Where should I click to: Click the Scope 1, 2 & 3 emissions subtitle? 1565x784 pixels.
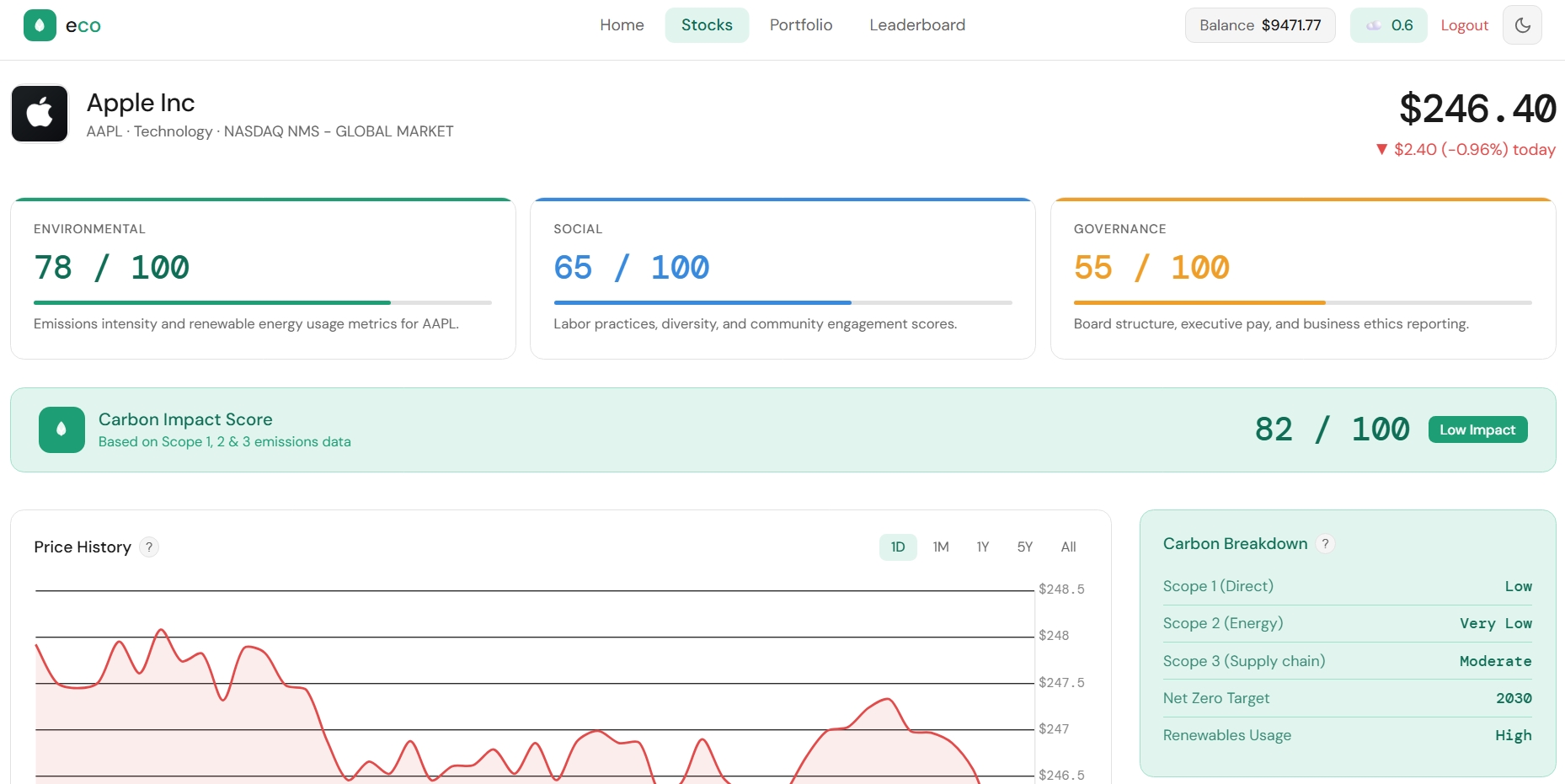click(225, 442)
